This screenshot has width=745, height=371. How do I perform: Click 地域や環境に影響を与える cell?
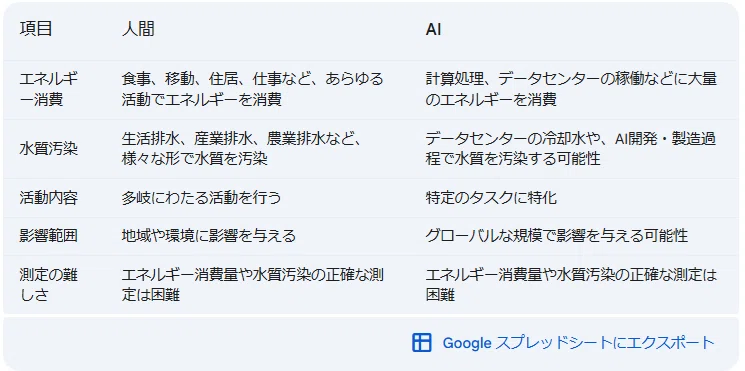[209, 236]
